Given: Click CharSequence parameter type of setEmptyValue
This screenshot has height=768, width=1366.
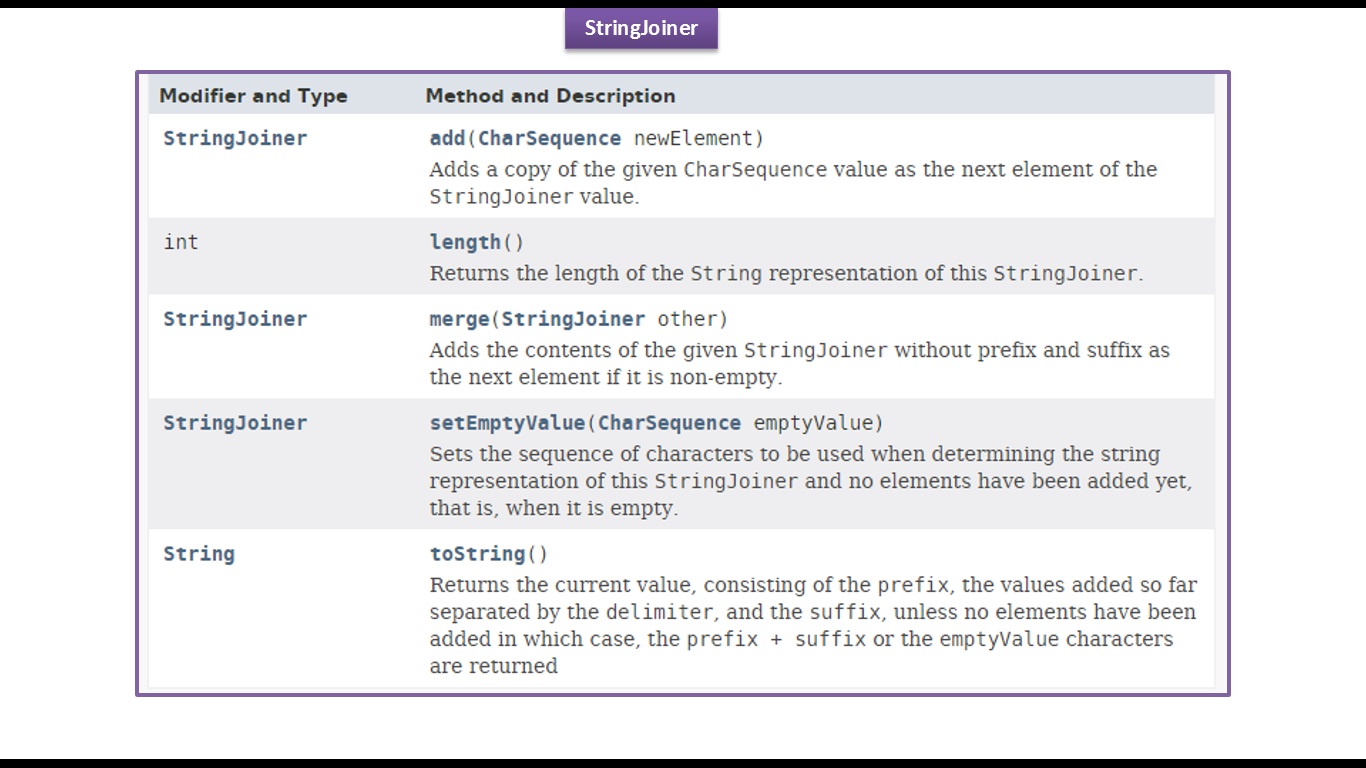Looking at the screenshot, I should pyautogui.click(x=669, y=422).
